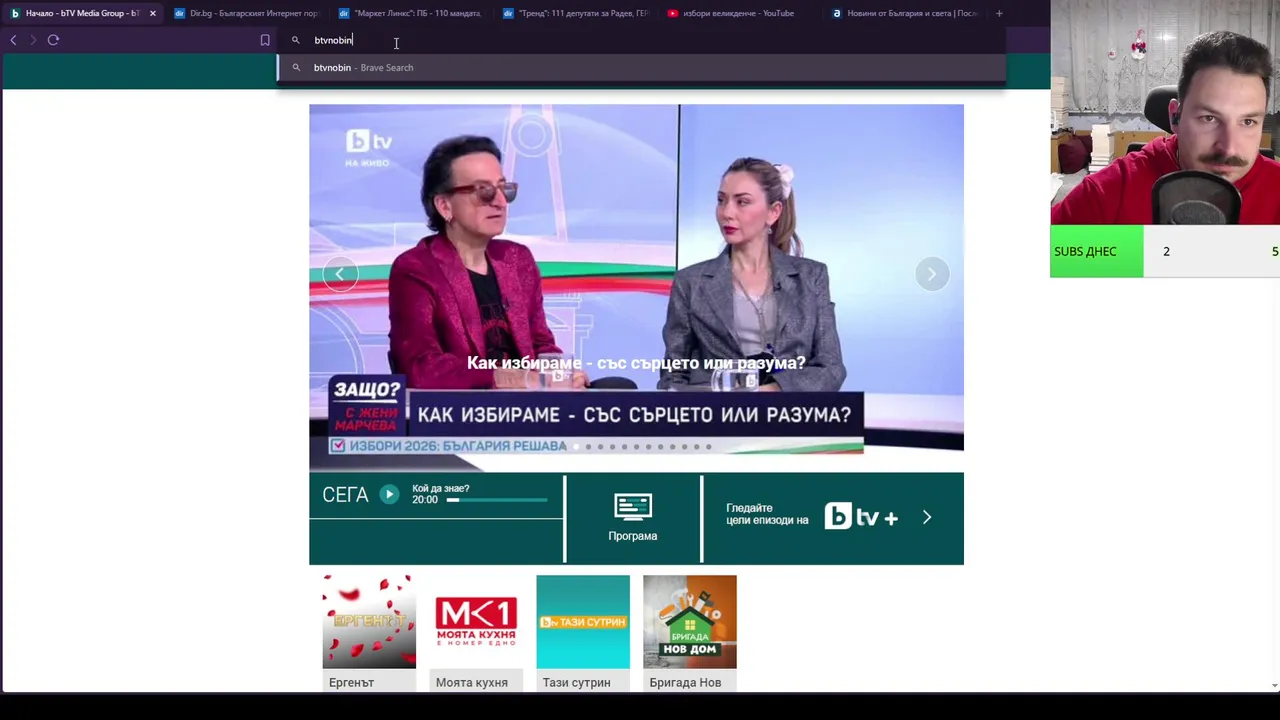The width and height of the screenshot is (1280, 720).
Task: Click the Тази сутрин title text
Action: click(x=576, y=682)
